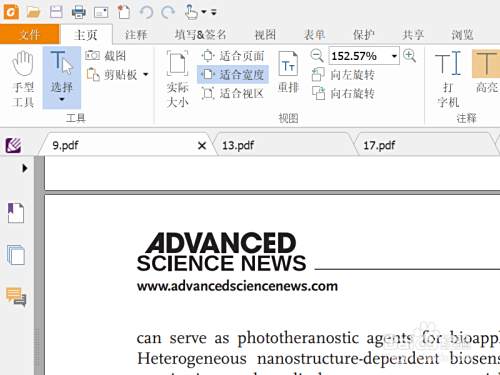Choose 适合页面 fit page

coord(233,56)
